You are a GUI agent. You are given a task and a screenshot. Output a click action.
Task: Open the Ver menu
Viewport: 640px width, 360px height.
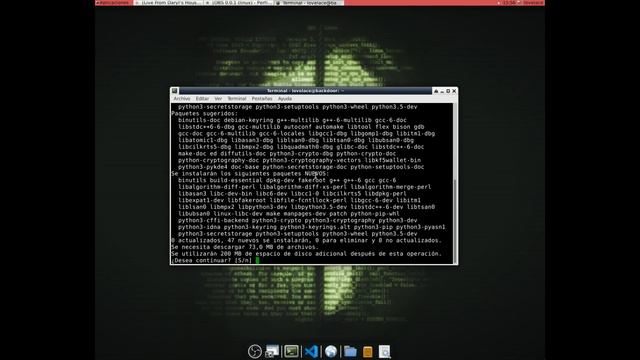tap(218, 99)
